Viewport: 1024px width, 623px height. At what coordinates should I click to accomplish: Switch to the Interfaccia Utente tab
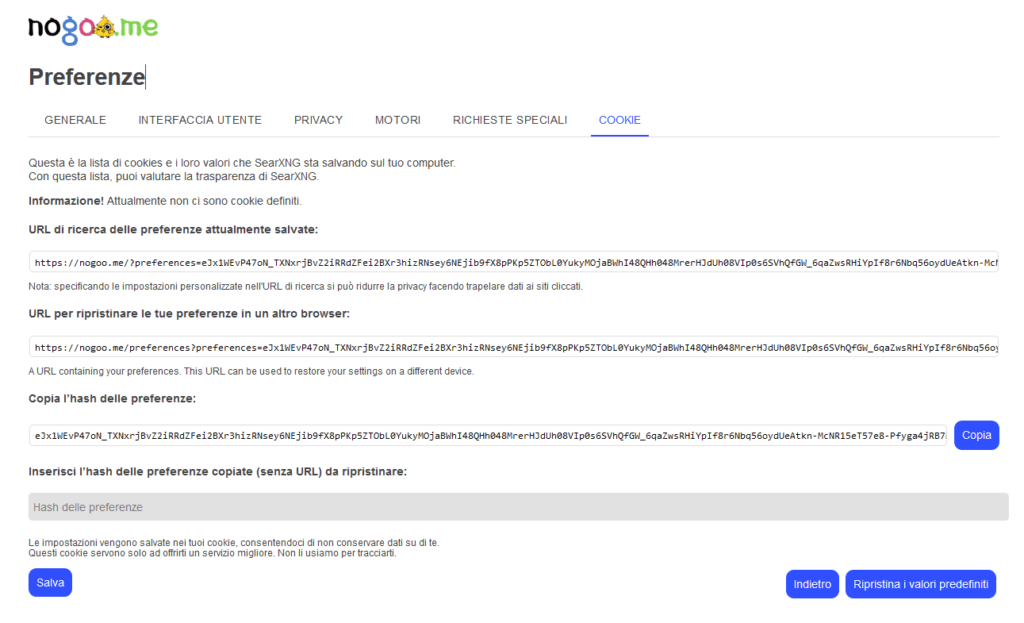200,120
